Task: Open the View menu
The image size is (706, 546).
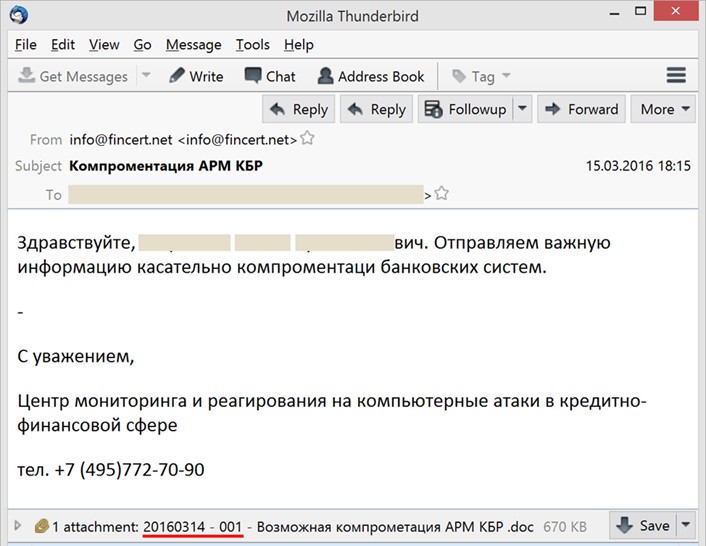Action: (x=104, y=45)
